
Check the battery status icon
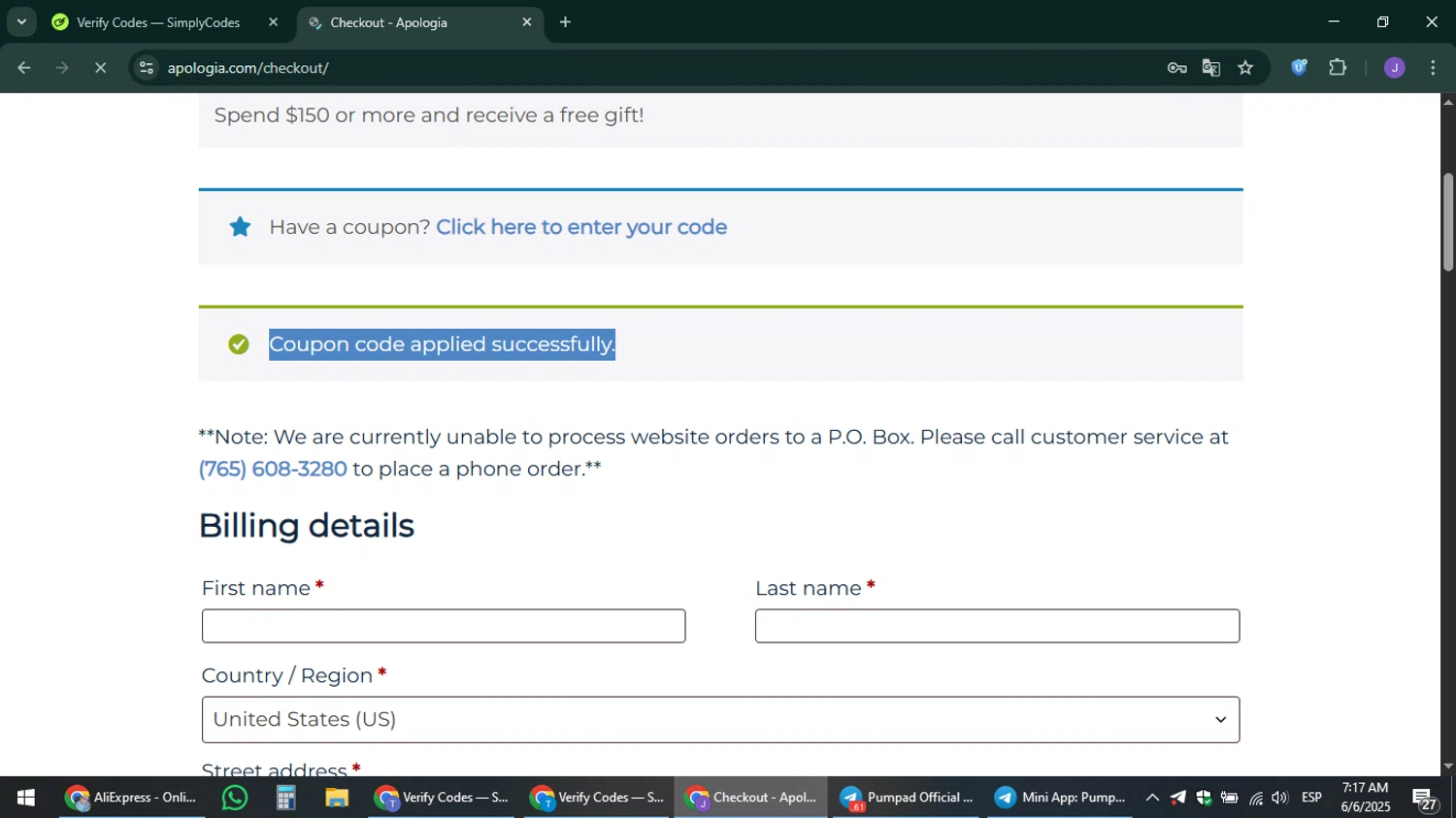[x=1230, y=799]
